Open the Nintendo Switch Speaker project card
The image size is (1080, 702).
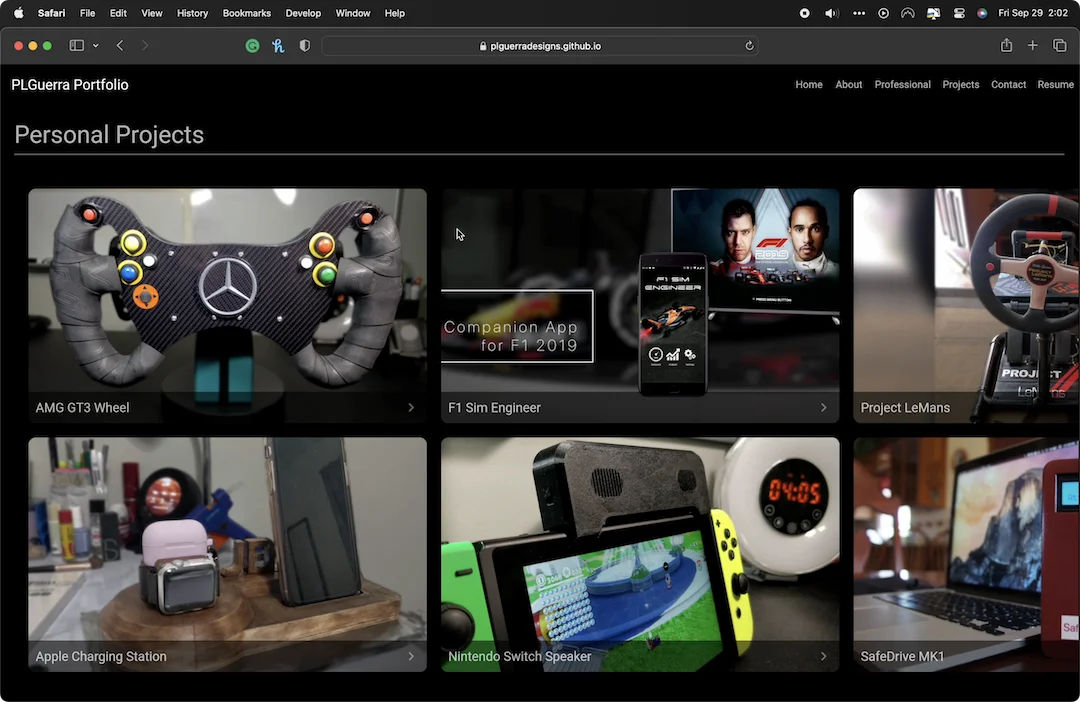pos(640,555)
